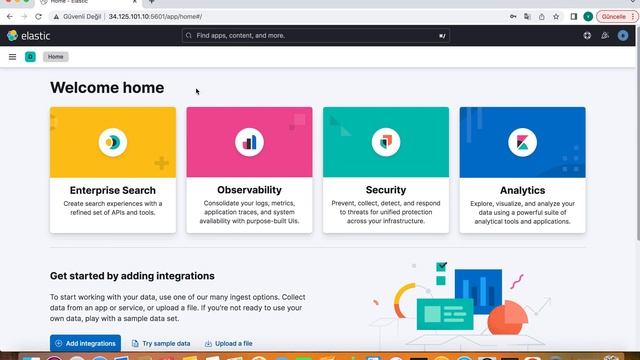Open the Enterprise Search card title
Viewport: 640px width, 360px height.
coord(113,190)
